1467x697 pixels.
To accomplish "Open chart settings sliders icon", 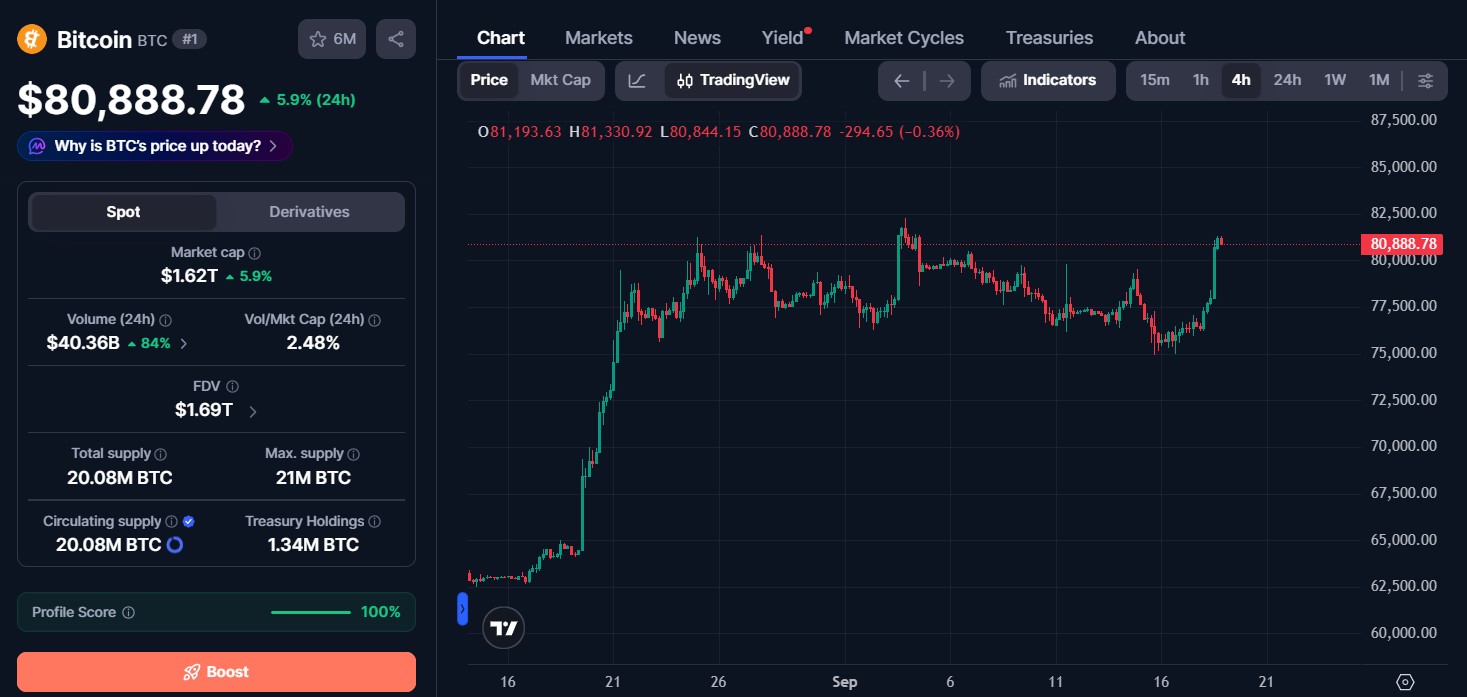I will click(x=1426, y=80).
